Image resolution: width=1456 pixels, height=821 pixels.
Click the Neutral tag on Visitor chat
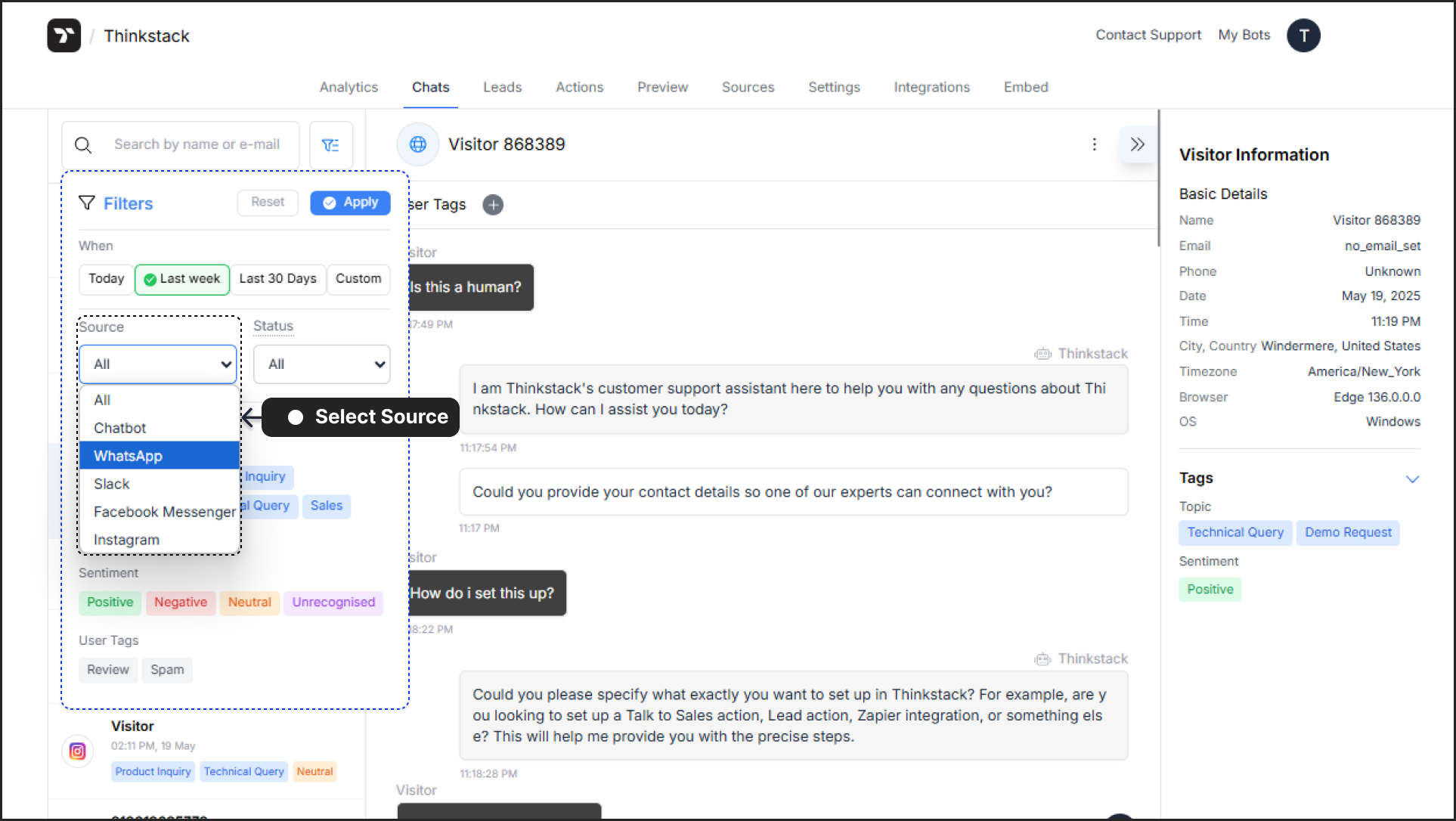tap(314, 772)
